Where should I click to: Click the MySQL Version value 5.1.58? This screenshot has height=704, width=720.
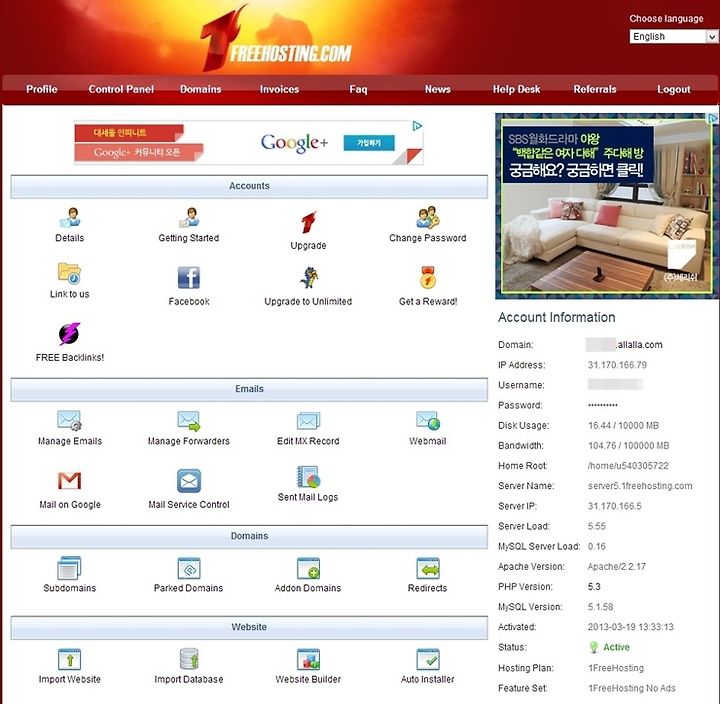point(601,607)
